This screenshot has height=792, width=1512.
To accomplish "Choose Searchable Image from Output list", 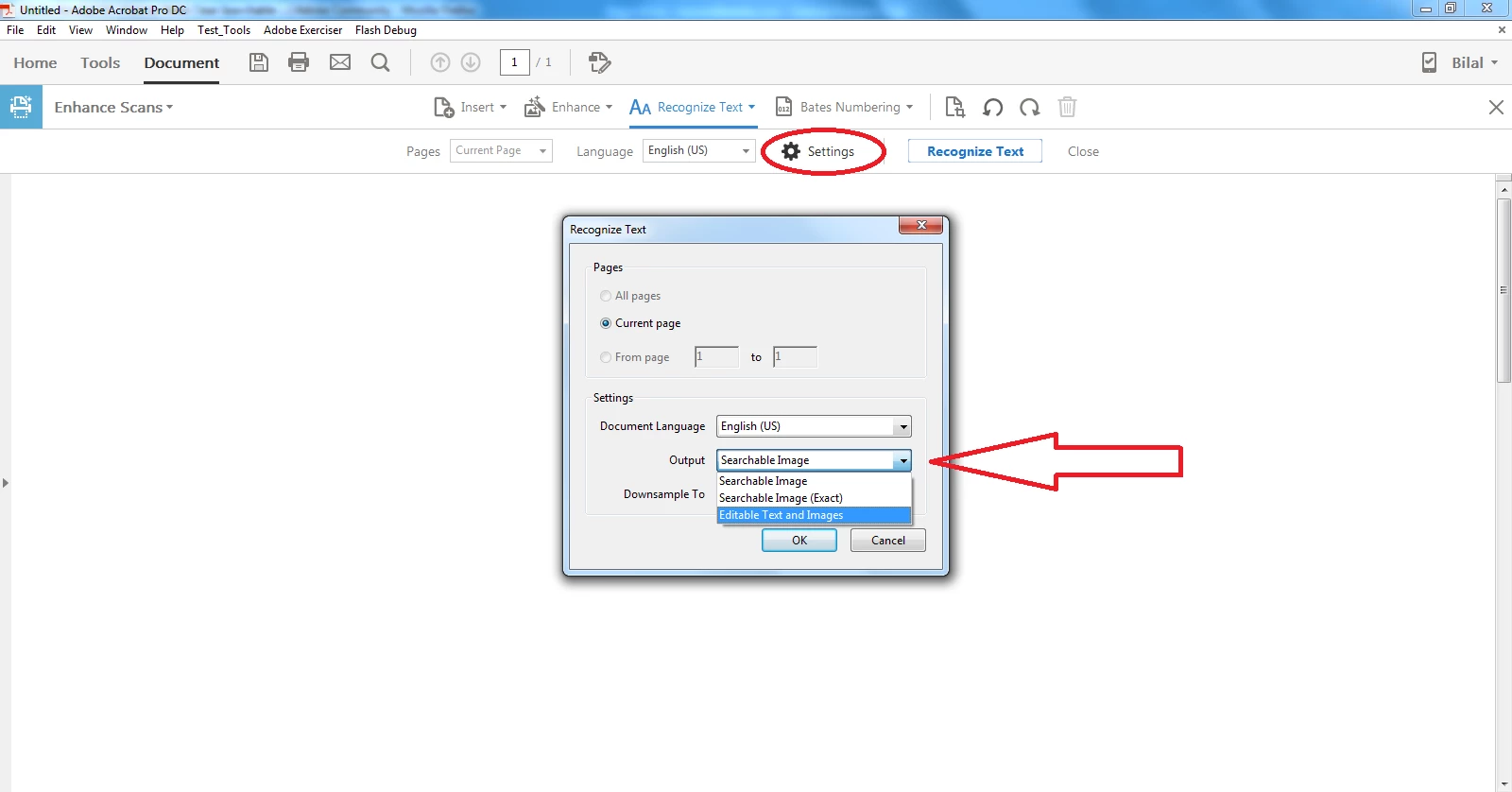I will (x=814, y=481).
